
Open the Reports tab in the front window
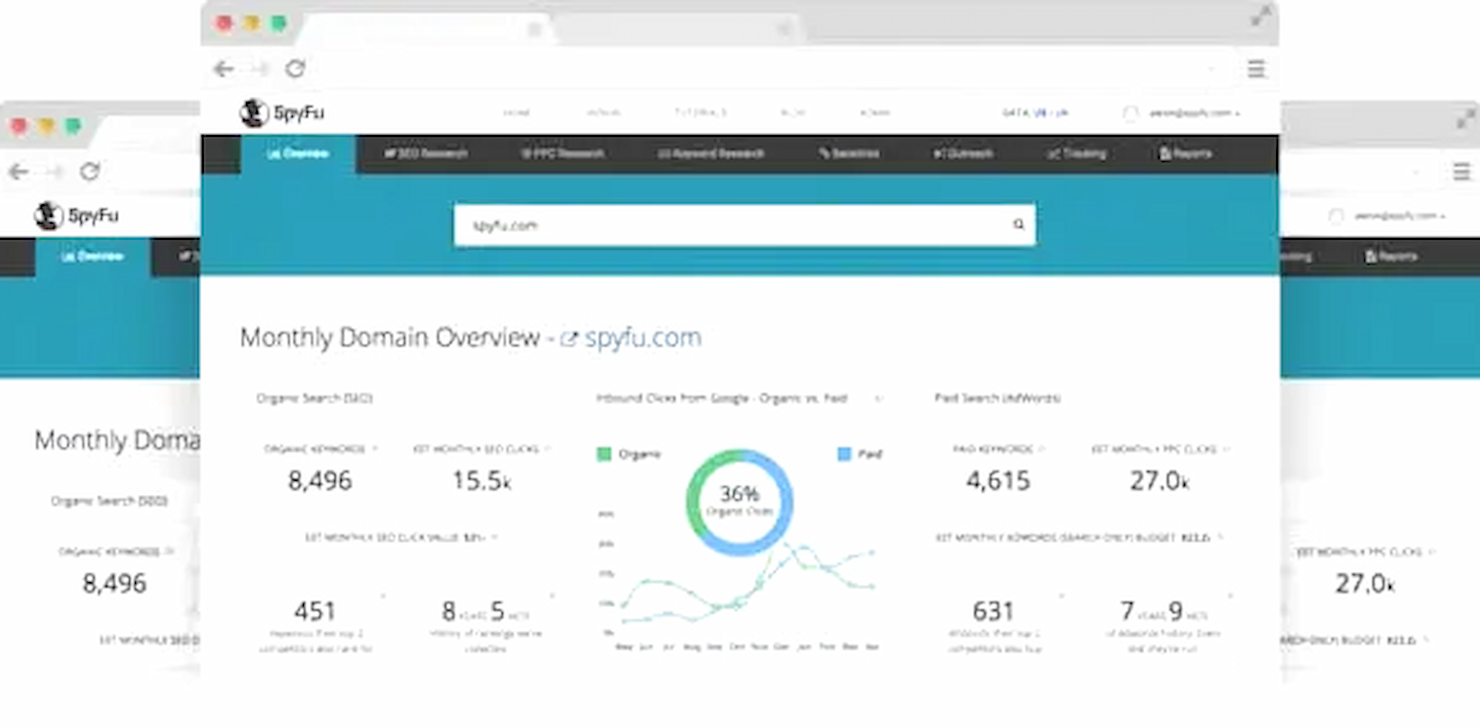(1185, 154)
